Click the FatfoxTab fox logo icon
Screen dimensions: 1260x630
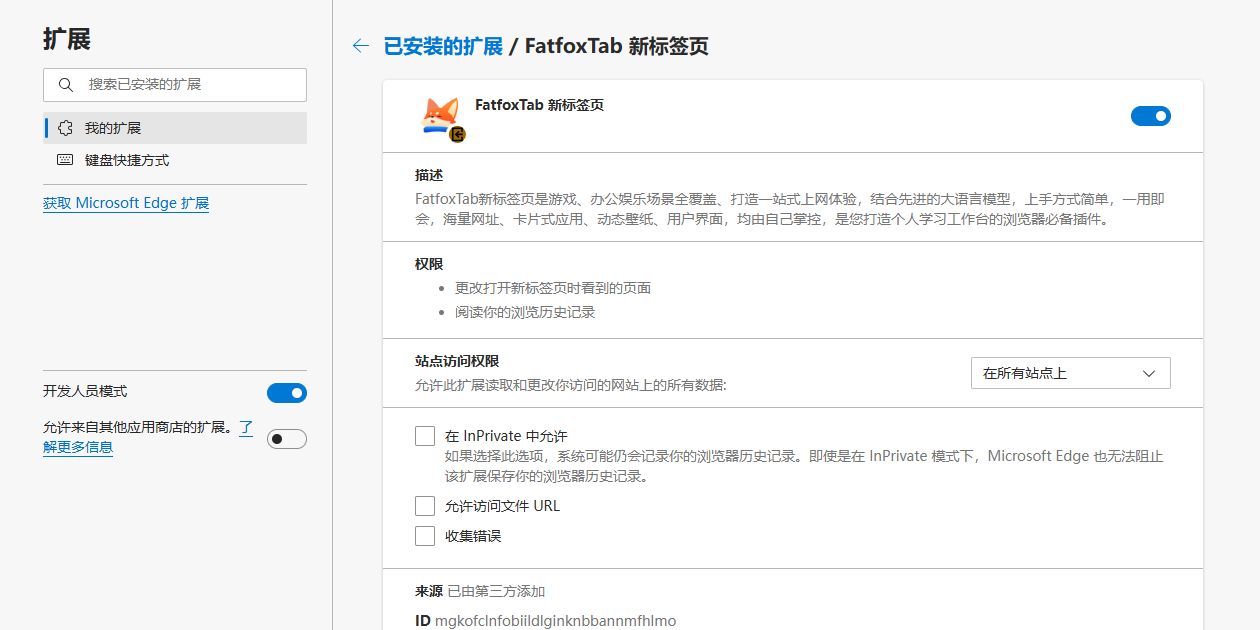[x=440, y=117]
